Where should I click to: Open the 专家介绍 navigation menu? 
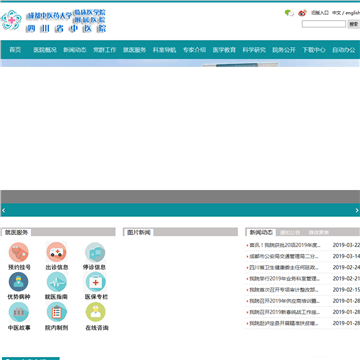(194, 50)
